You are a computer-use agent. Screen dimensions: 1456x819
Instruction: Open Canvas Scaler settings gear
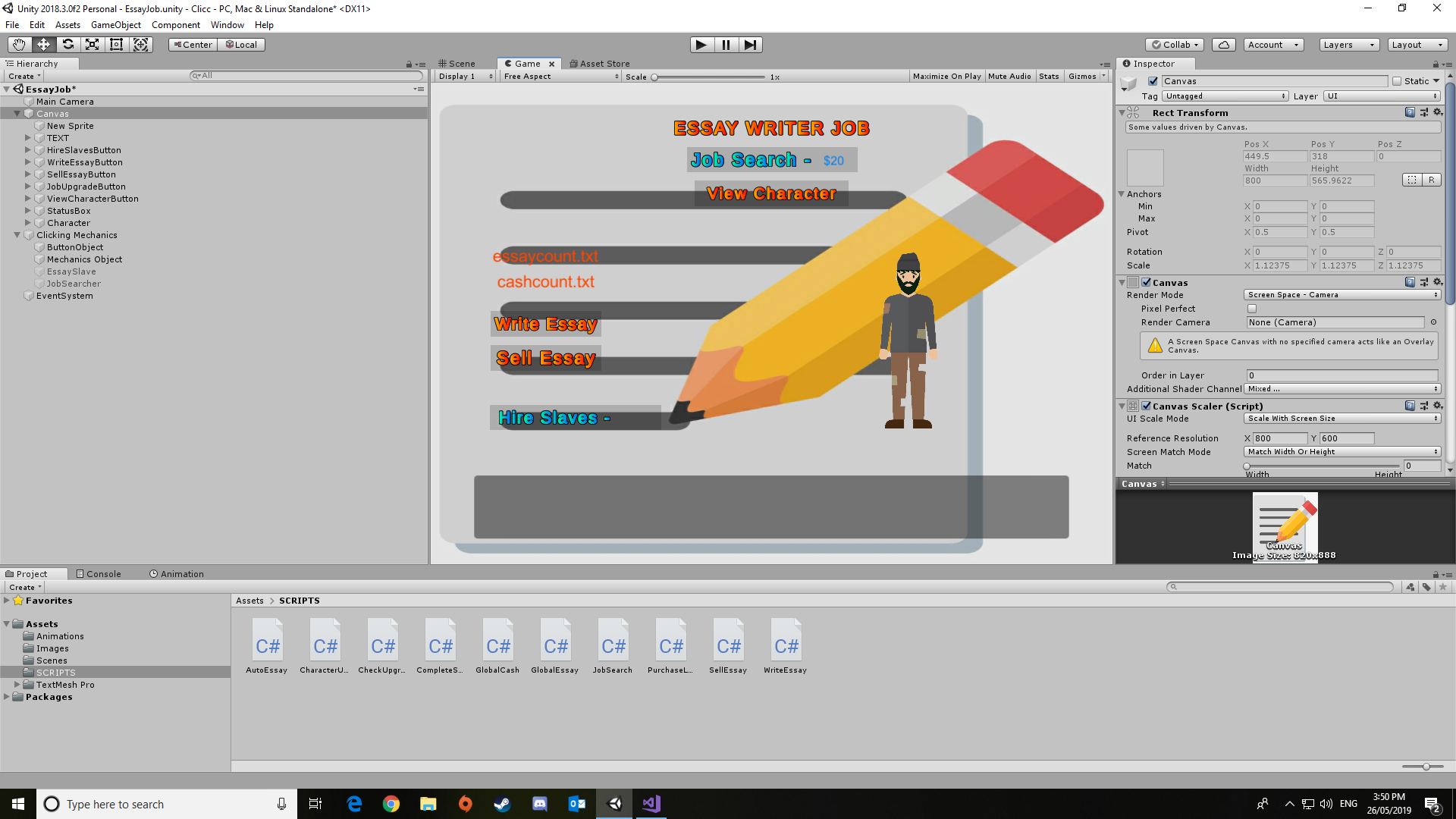[x=1437, y=406]
